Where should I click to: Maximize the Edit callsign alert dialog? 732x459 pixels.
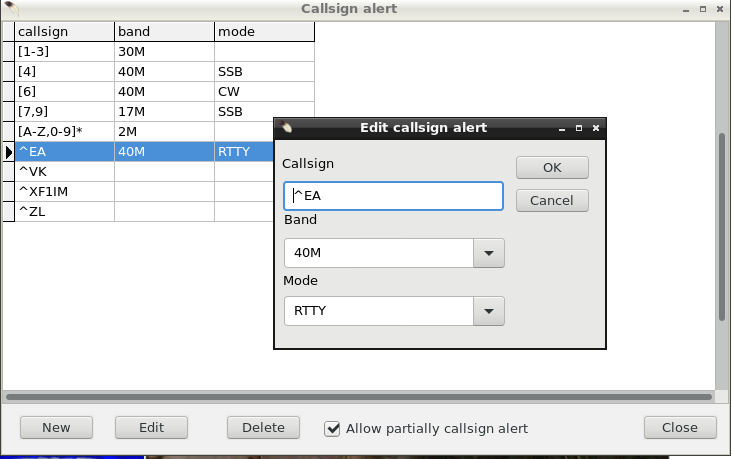pos(579,128)
